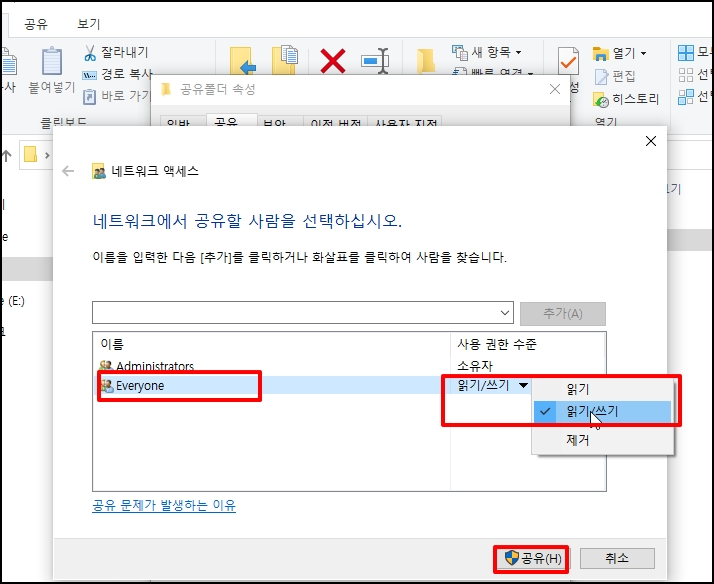Close the Network Access dialog
Image resolution: width=714 pixels, height=584 pixels.
651,141
